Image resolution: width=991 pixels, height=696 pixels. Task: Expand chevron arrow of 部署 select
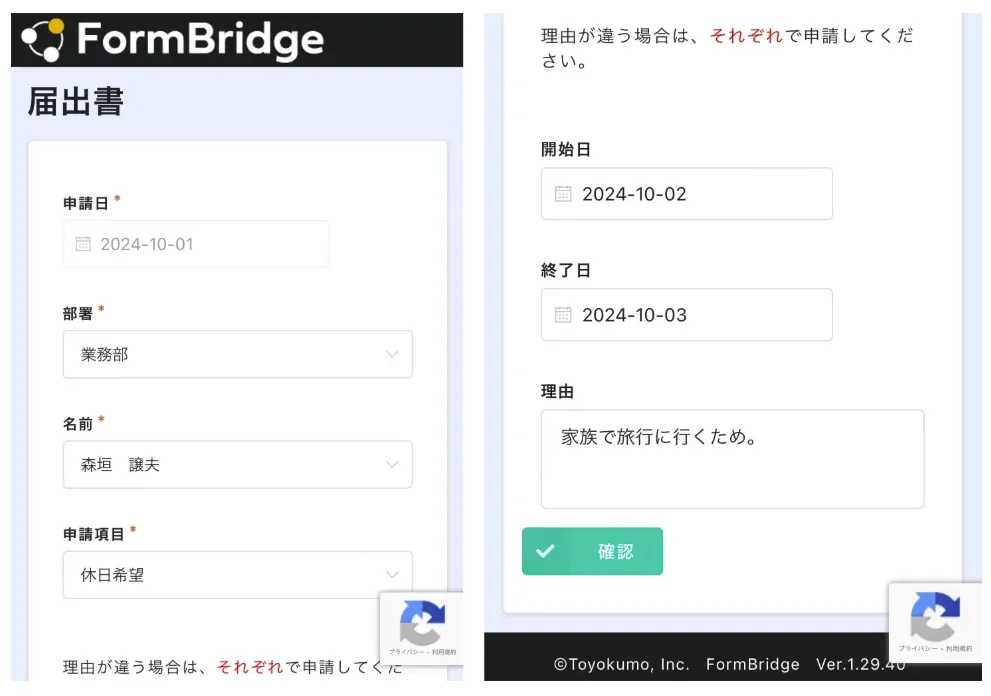tap(392, 354)
